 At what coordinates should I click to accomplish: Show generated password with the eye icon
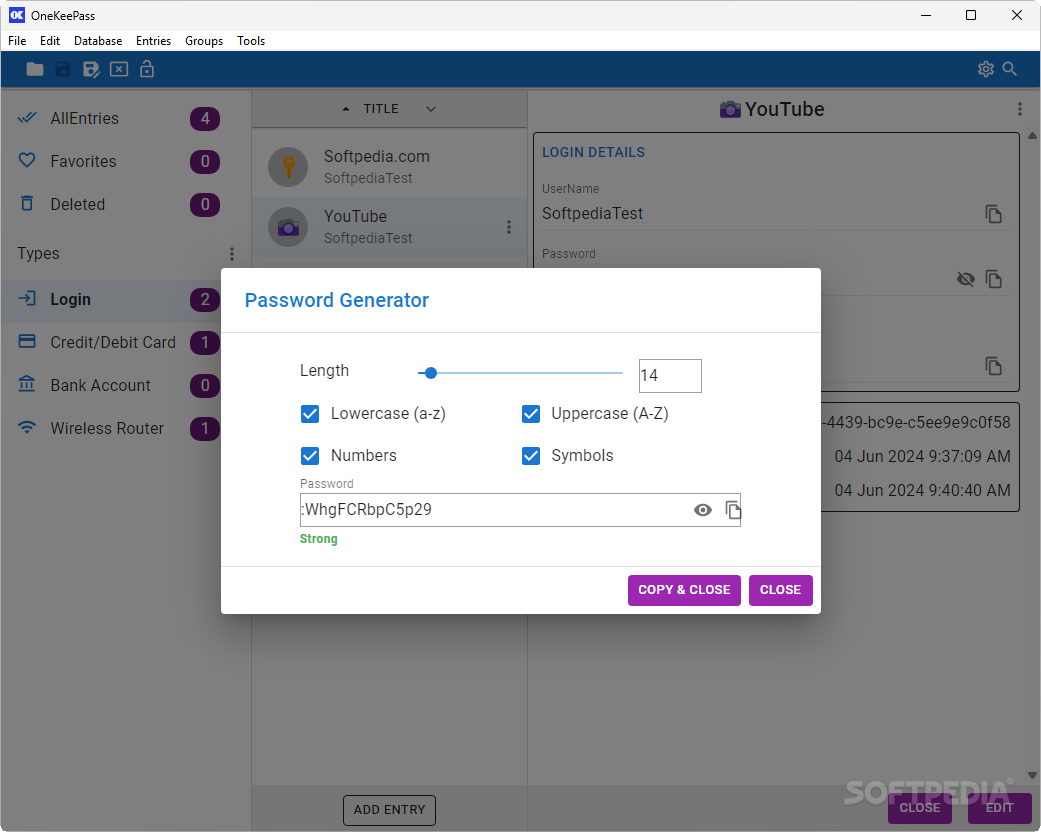coord(702,510)
